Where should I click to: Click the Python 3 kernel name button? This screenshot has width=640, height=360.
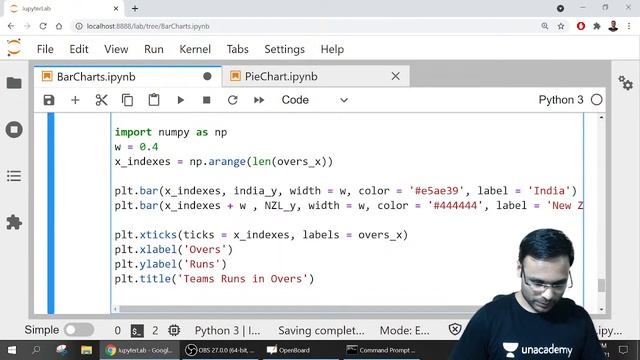tap(561, 100)
